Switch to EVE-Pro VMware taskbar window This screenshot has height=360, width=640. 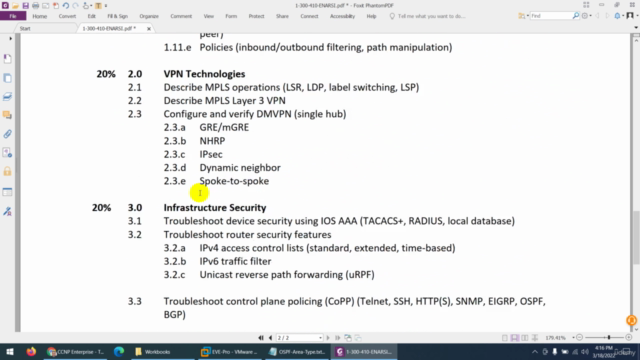[x=229, y=352]
